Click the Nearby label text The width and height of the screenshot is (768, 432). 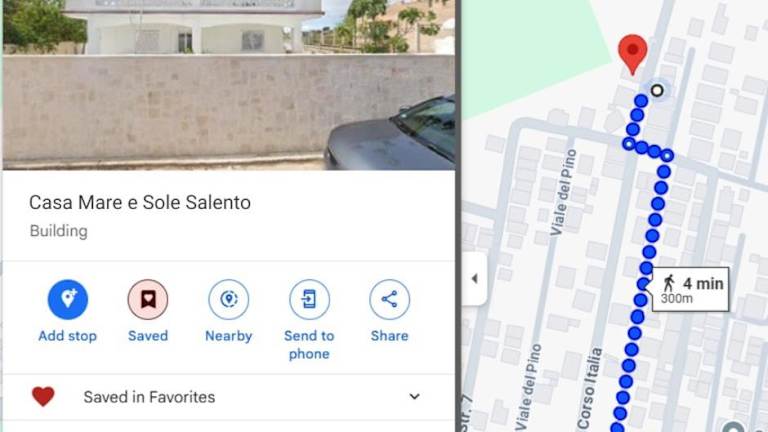click(229, 336)
